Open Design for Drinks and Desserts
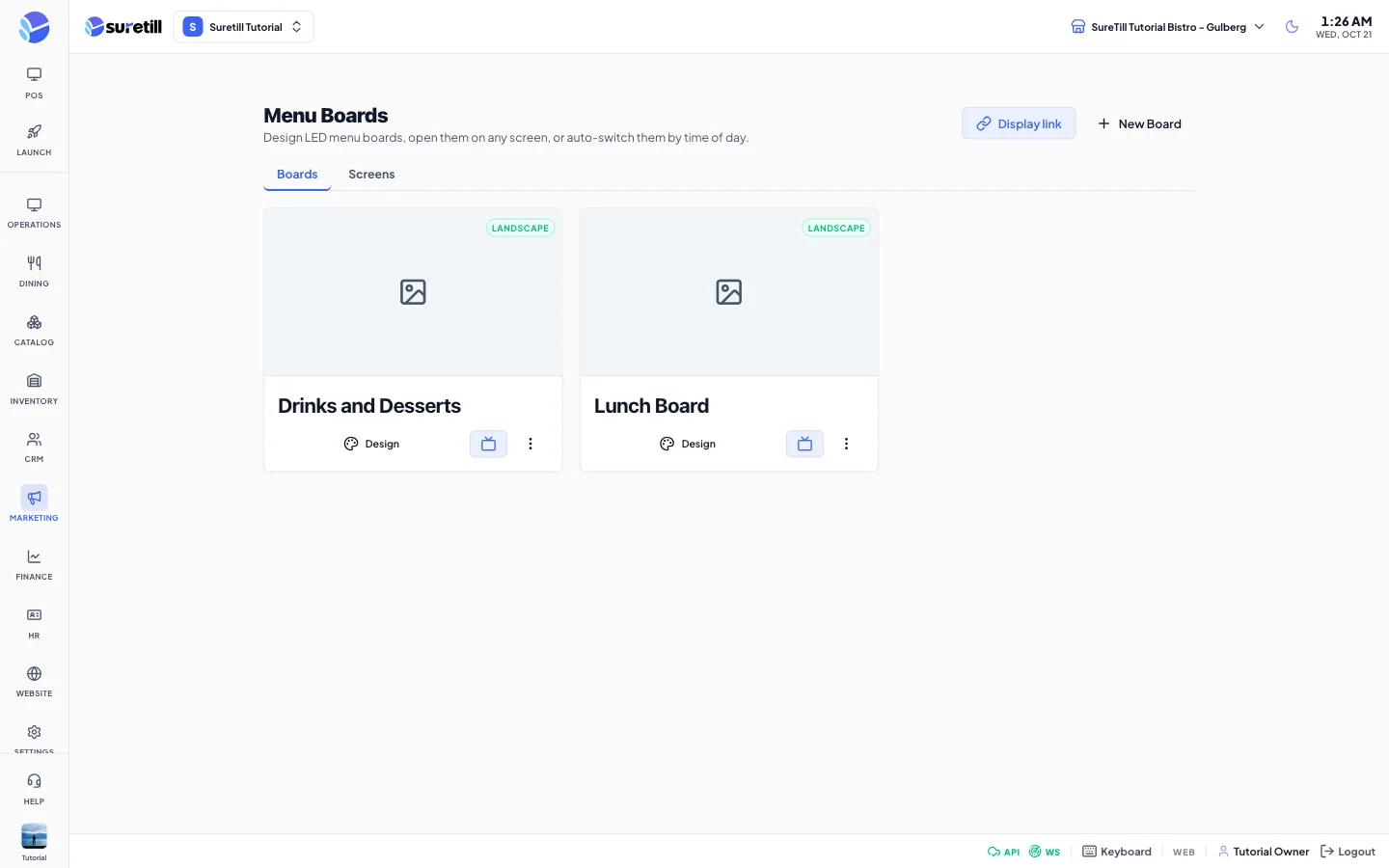Image resolution: width=1389 pixels, height=868 pixels. 371,444
